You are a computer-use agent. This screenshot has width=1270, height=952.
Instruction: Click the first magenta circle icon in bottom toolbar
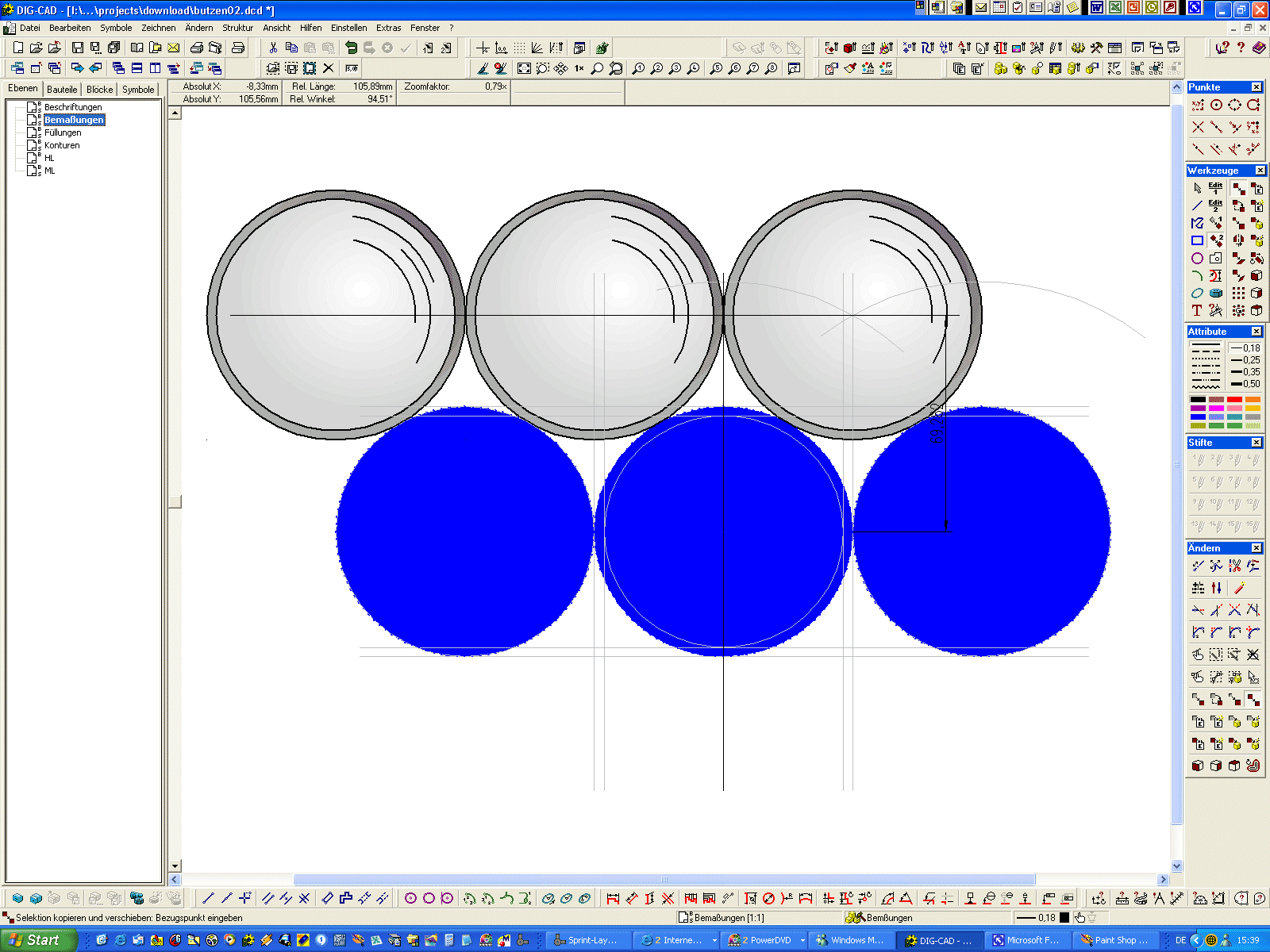(x=410, y=898)
